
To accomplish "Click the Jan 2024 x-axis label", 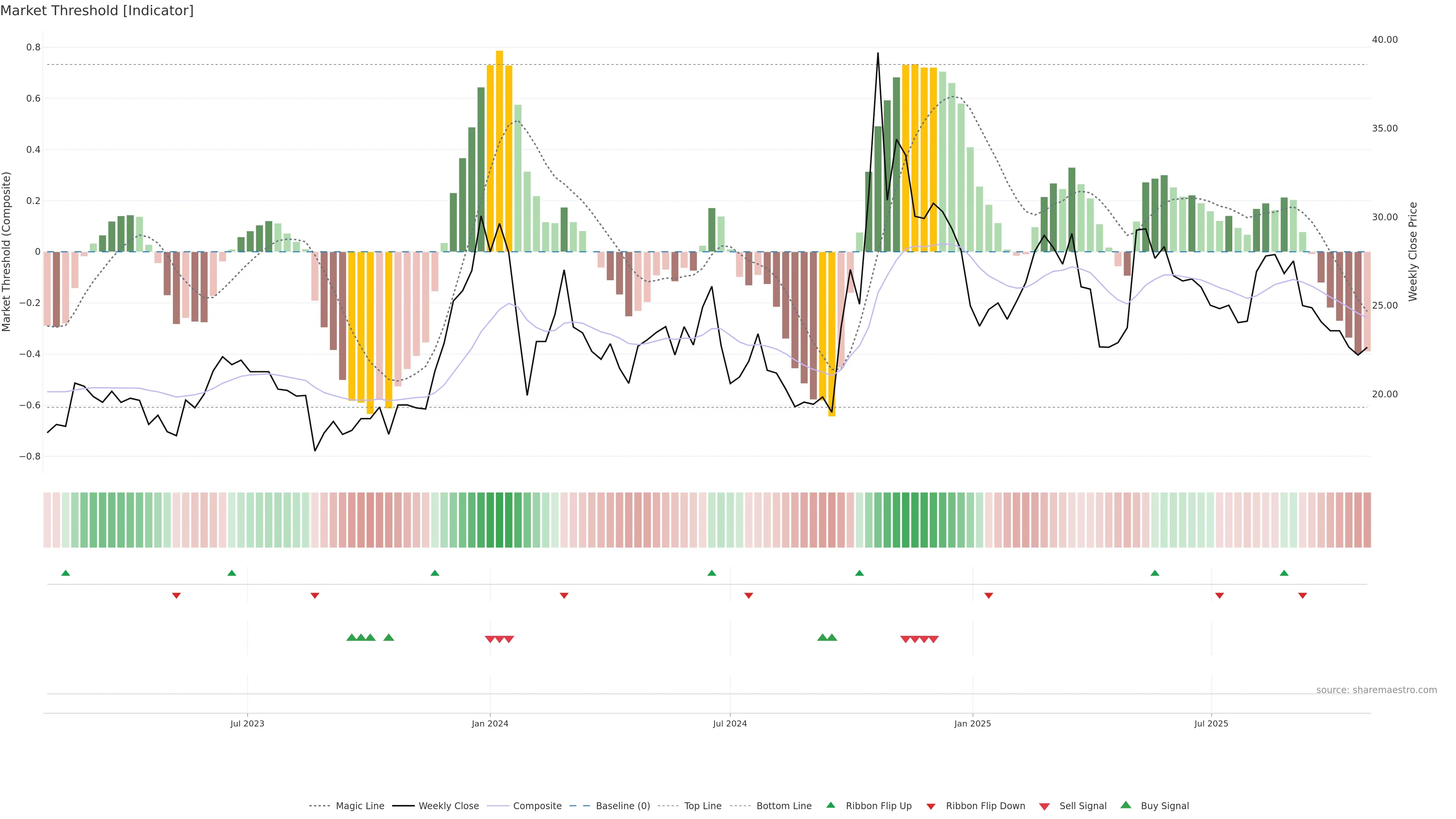I will (x=490, y=723).
